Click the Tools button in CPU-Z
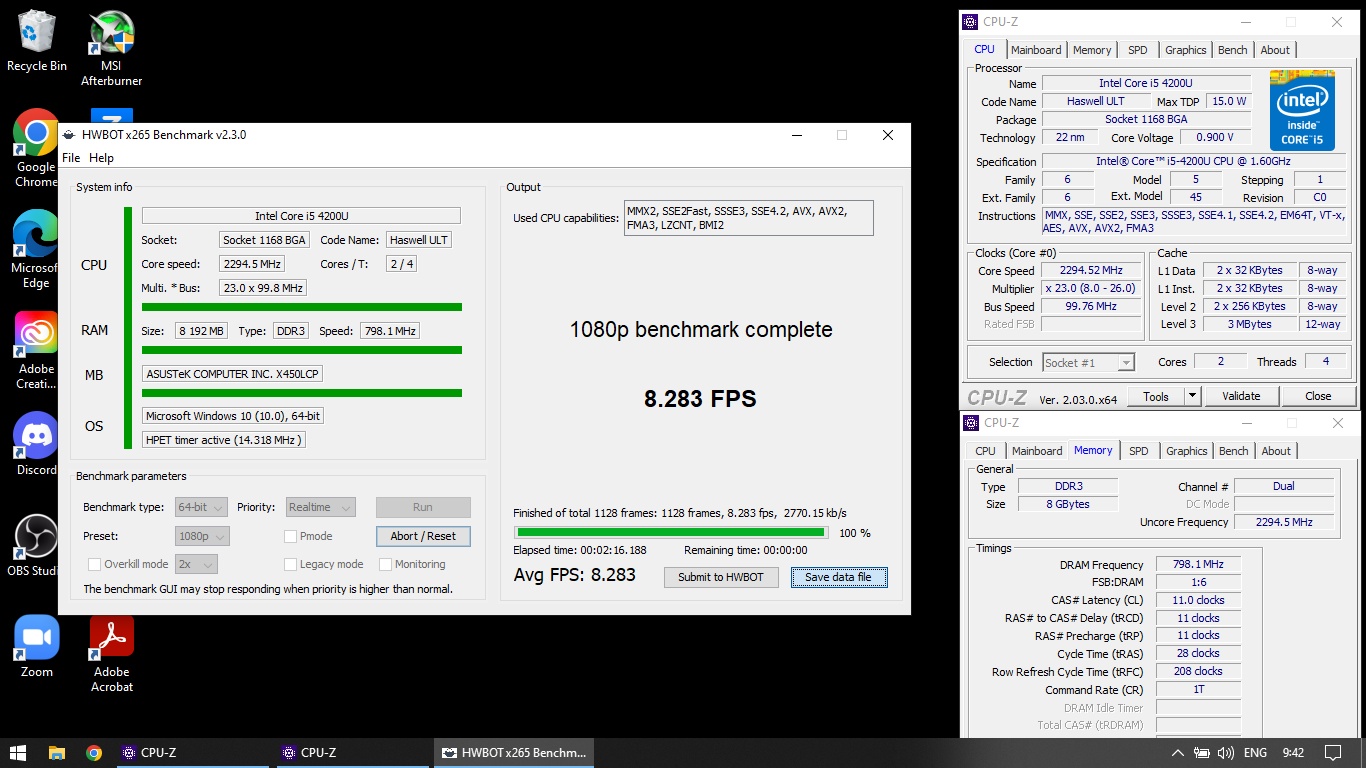1366x768 pixels. point(1156,396)
